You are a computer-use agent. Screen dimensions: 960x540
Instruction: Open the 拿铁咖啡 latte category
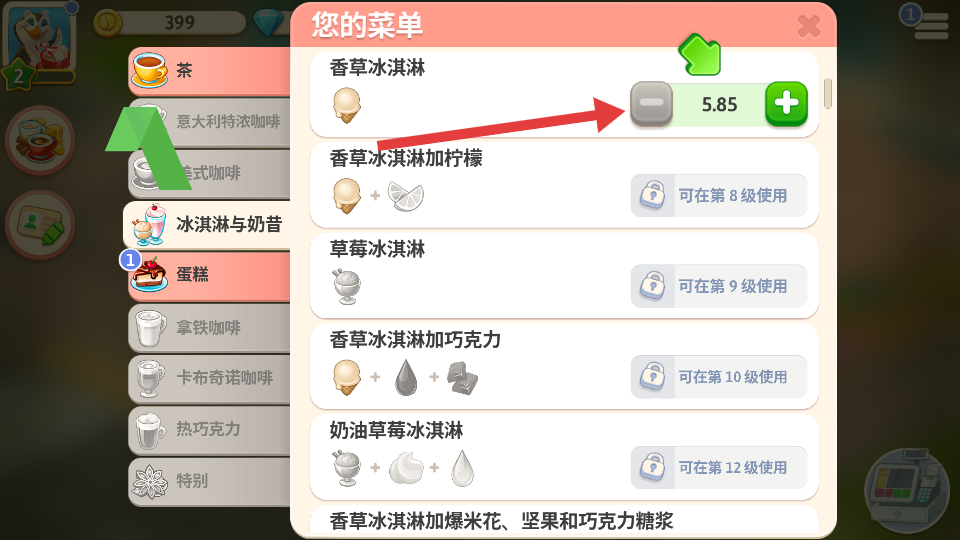click(x=209, y=328)
